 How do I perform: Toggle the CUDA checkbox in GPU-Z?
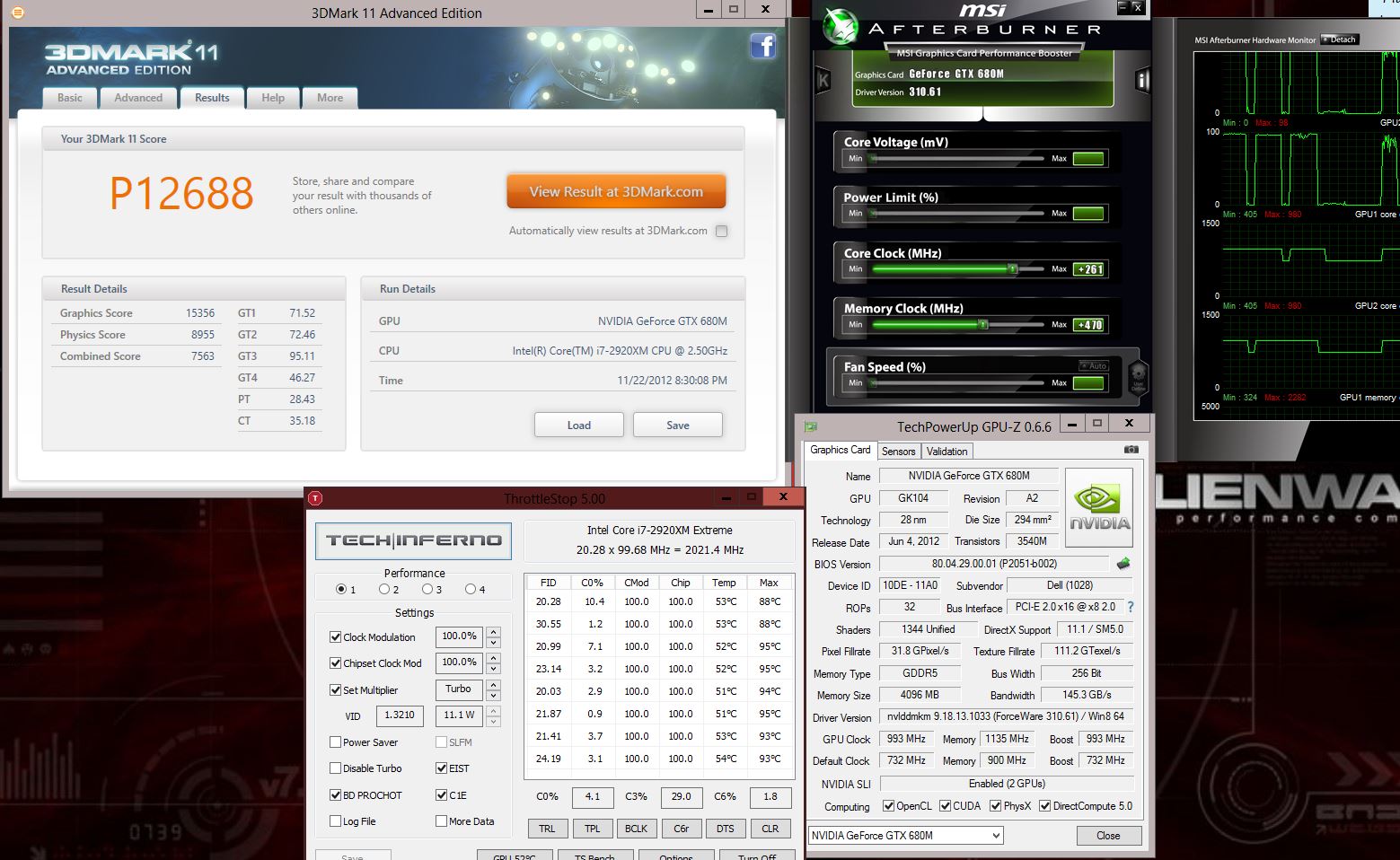945,806
